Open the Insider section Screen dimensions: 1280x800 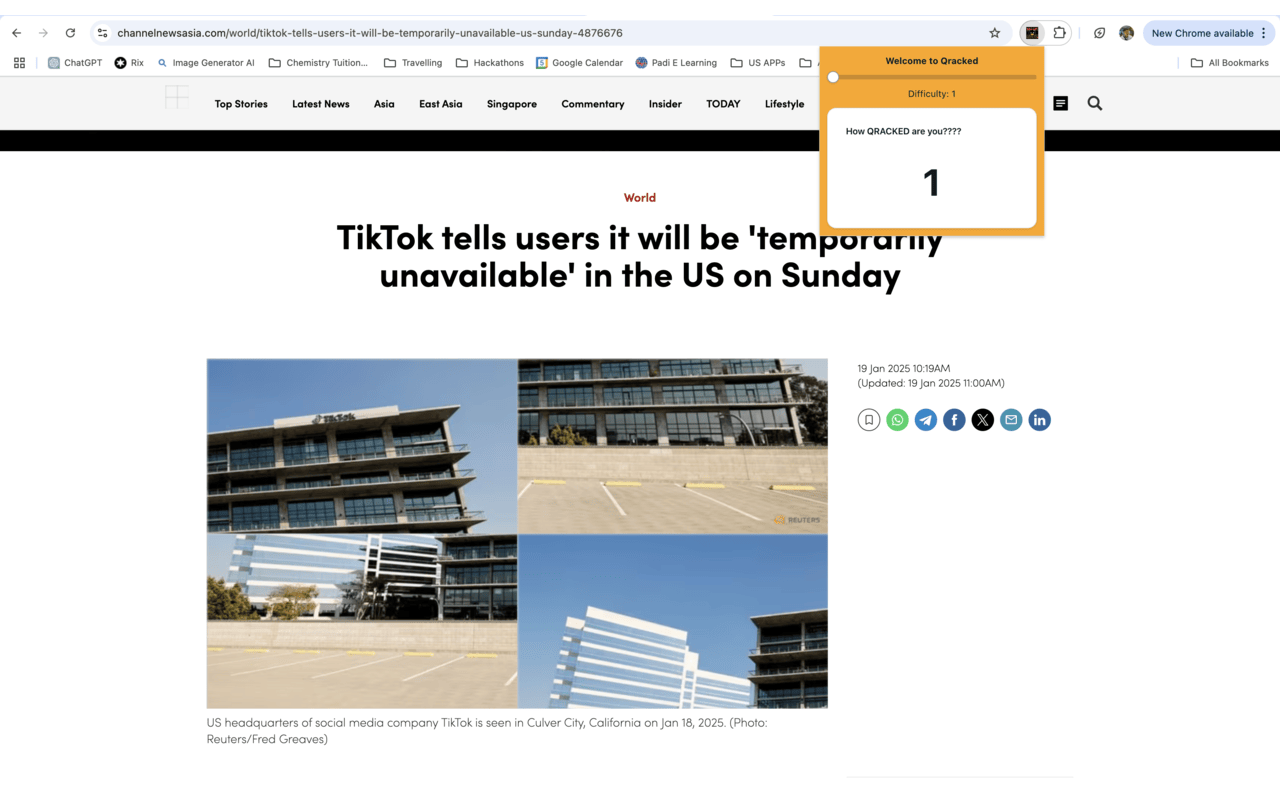coord(665,104)
